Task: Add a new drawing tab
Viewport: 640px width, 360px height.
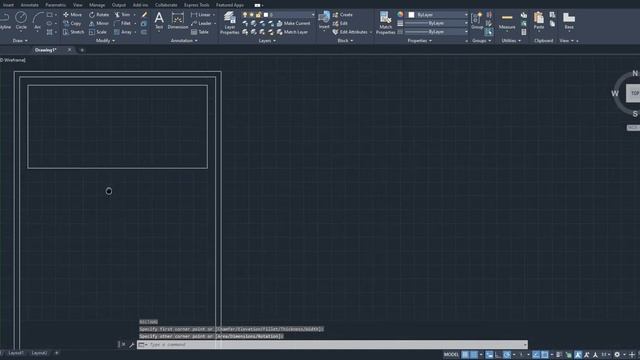Action: (x=82, y=50)
